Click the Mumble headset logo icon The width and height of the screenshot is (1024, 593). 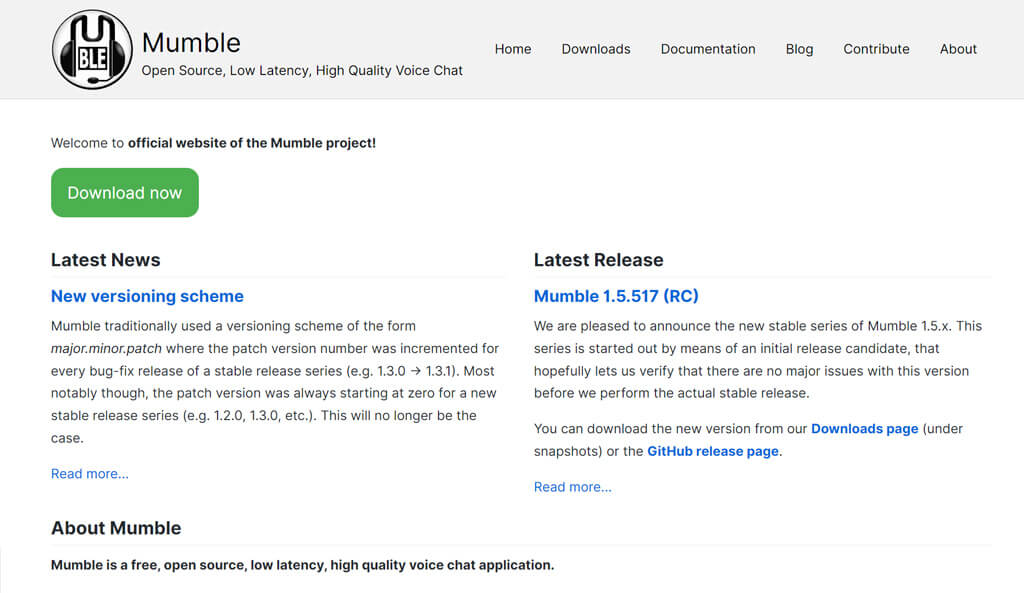coord(92,50)
